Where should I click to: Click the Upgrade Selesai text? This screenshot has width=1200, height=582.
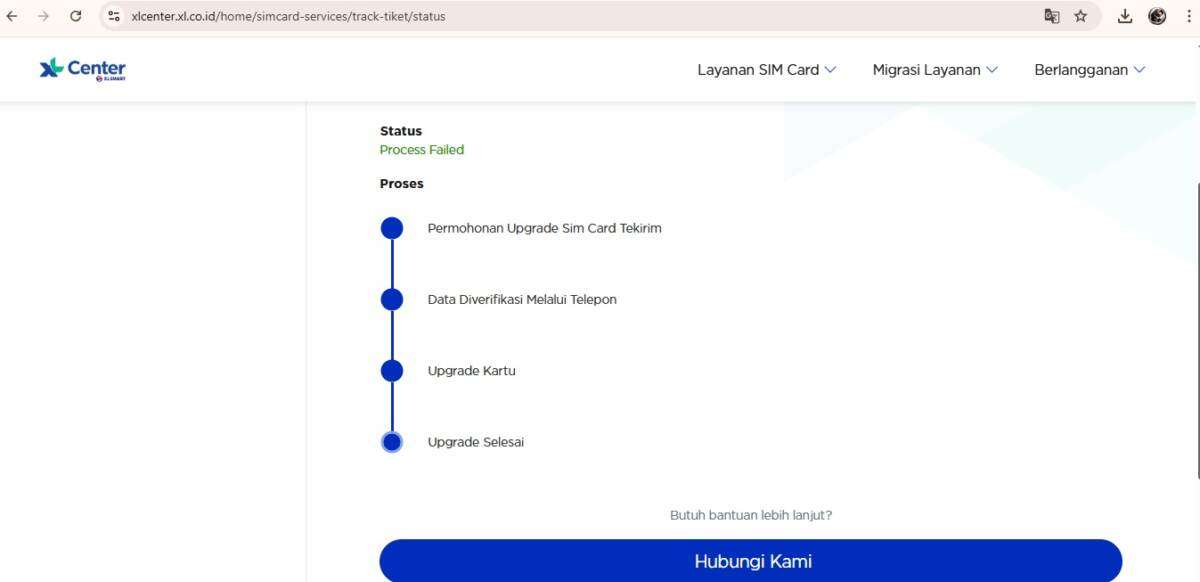[x=476, y=442]
